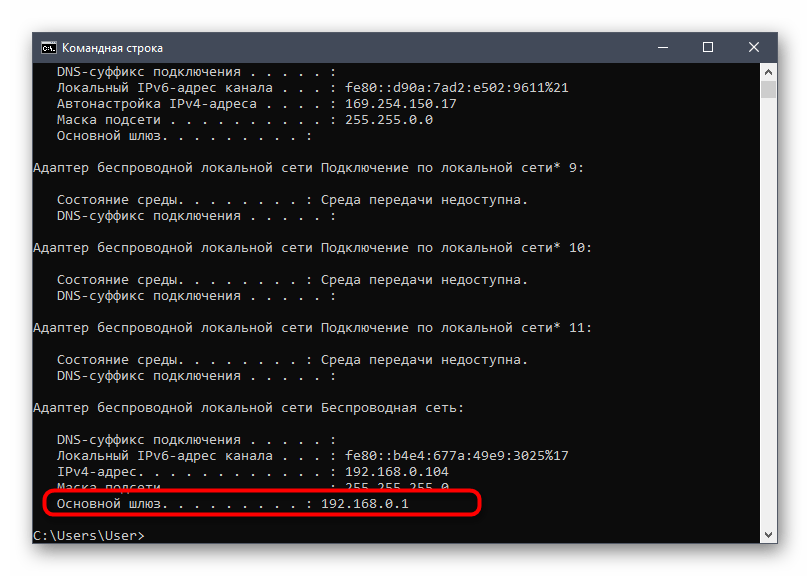Click the adapter heading ending with сети* 10
Viewport: 810px width, 576px height.
[312, 248]
